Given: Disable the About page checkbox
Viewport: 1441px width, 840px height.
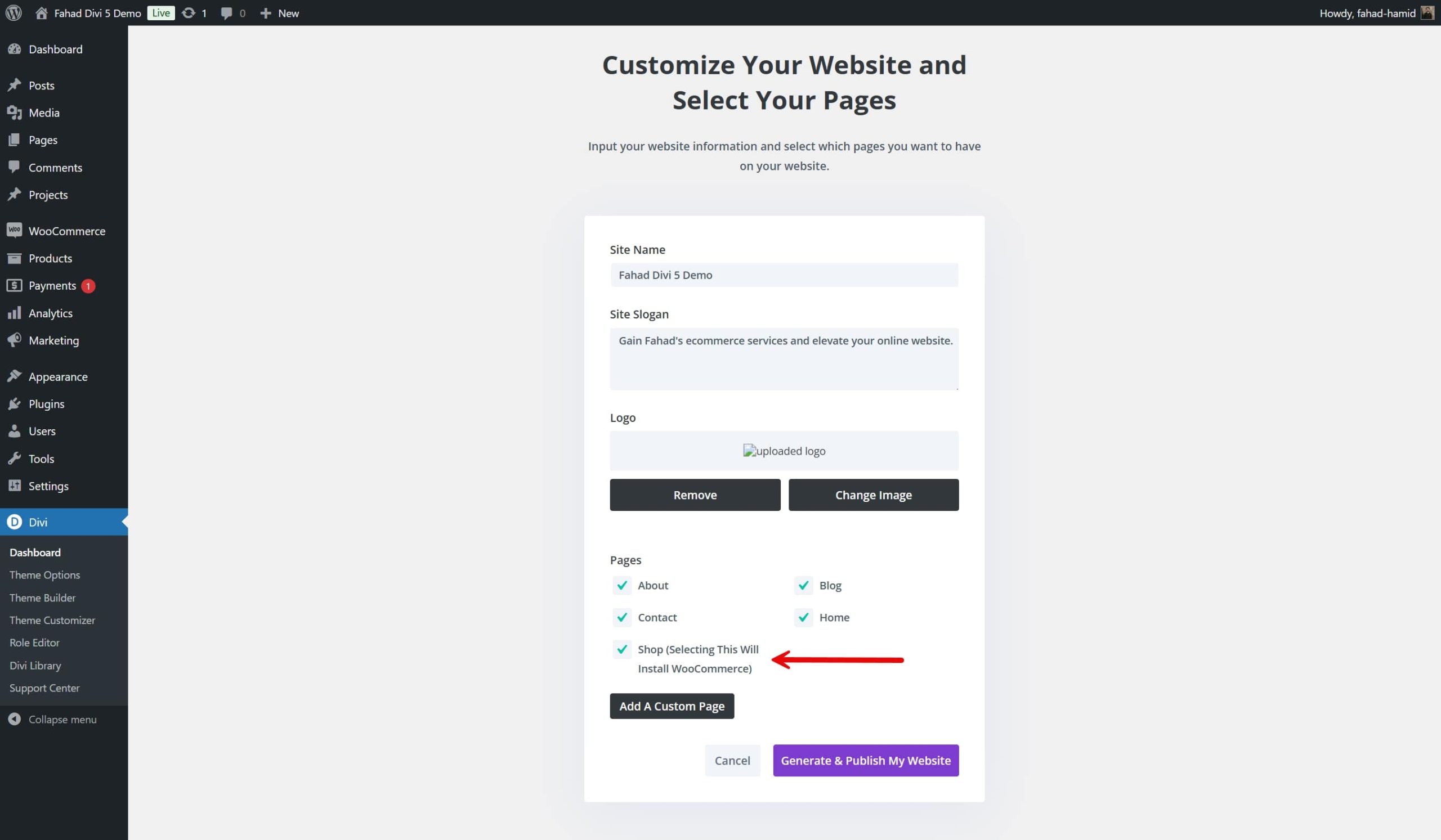Looking at the screenshot, I should tap(620, 585).
